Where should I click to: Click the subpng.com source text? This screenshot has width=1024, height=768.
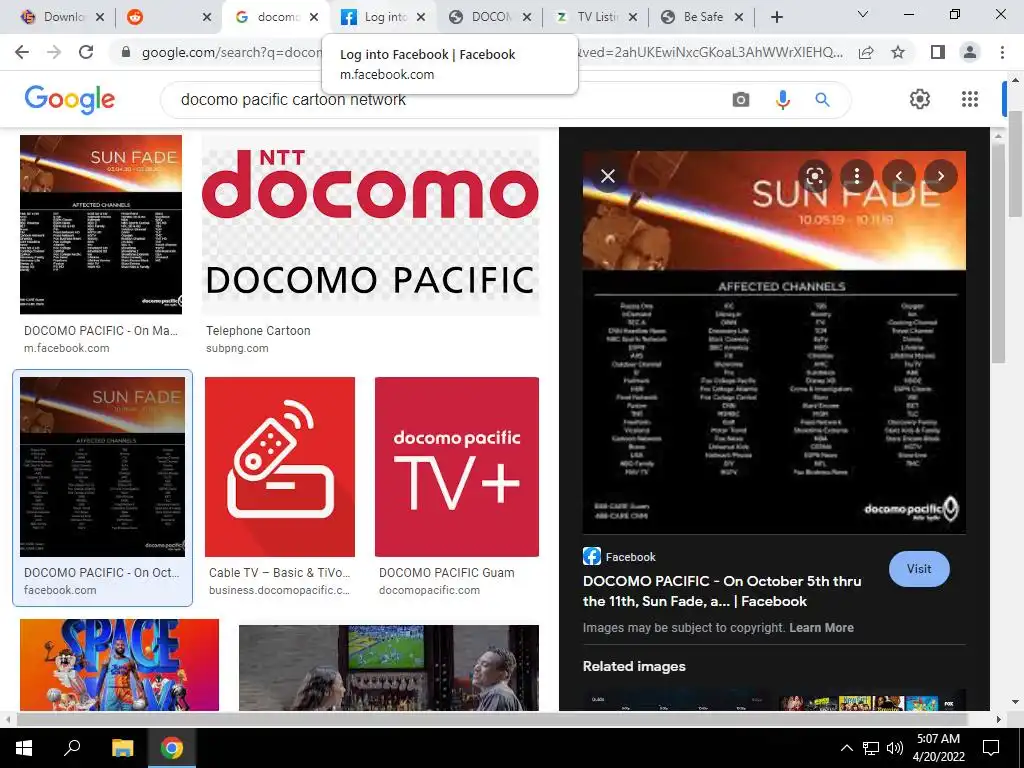point(237,348)
